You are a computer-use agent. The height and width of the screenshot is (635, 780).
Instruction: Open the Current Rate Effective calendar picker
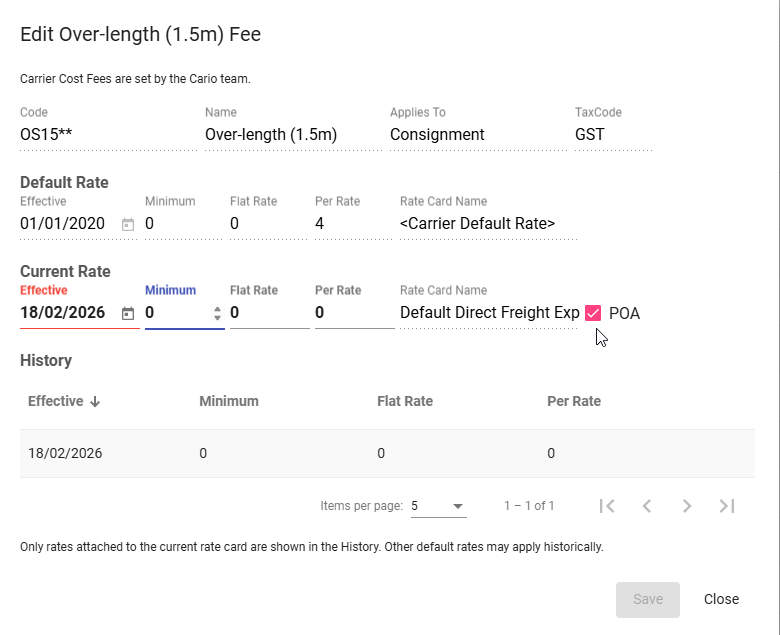coord(128,313)
